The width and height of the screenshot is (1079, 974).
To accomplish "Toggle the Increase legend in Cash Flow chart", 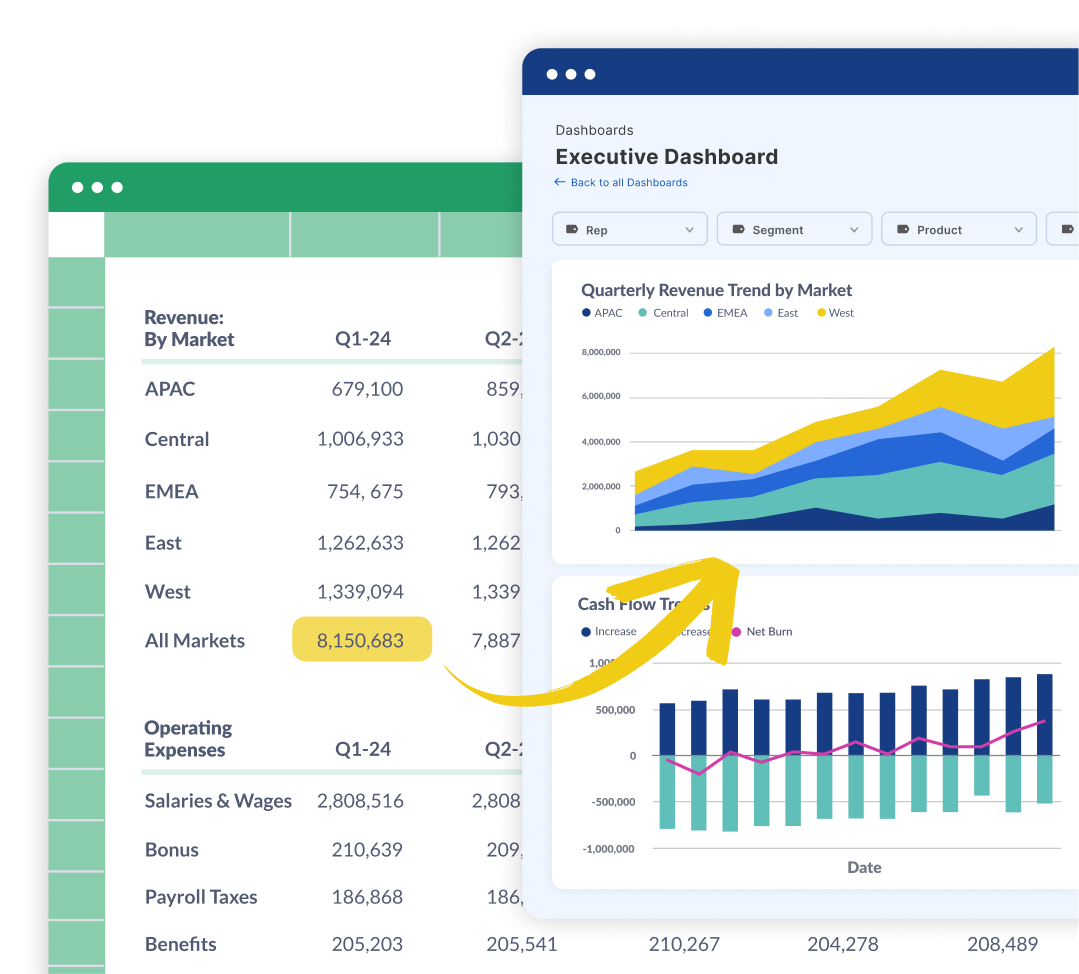I will pyautogui.click(x=608, y=632).
